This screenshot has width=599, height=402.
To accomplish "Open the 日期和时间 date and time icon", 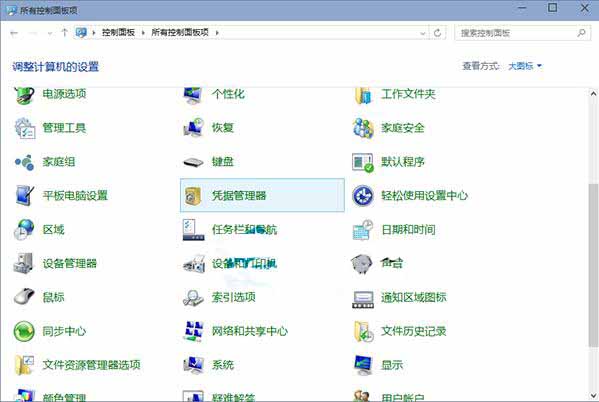I will click(363, 230).
